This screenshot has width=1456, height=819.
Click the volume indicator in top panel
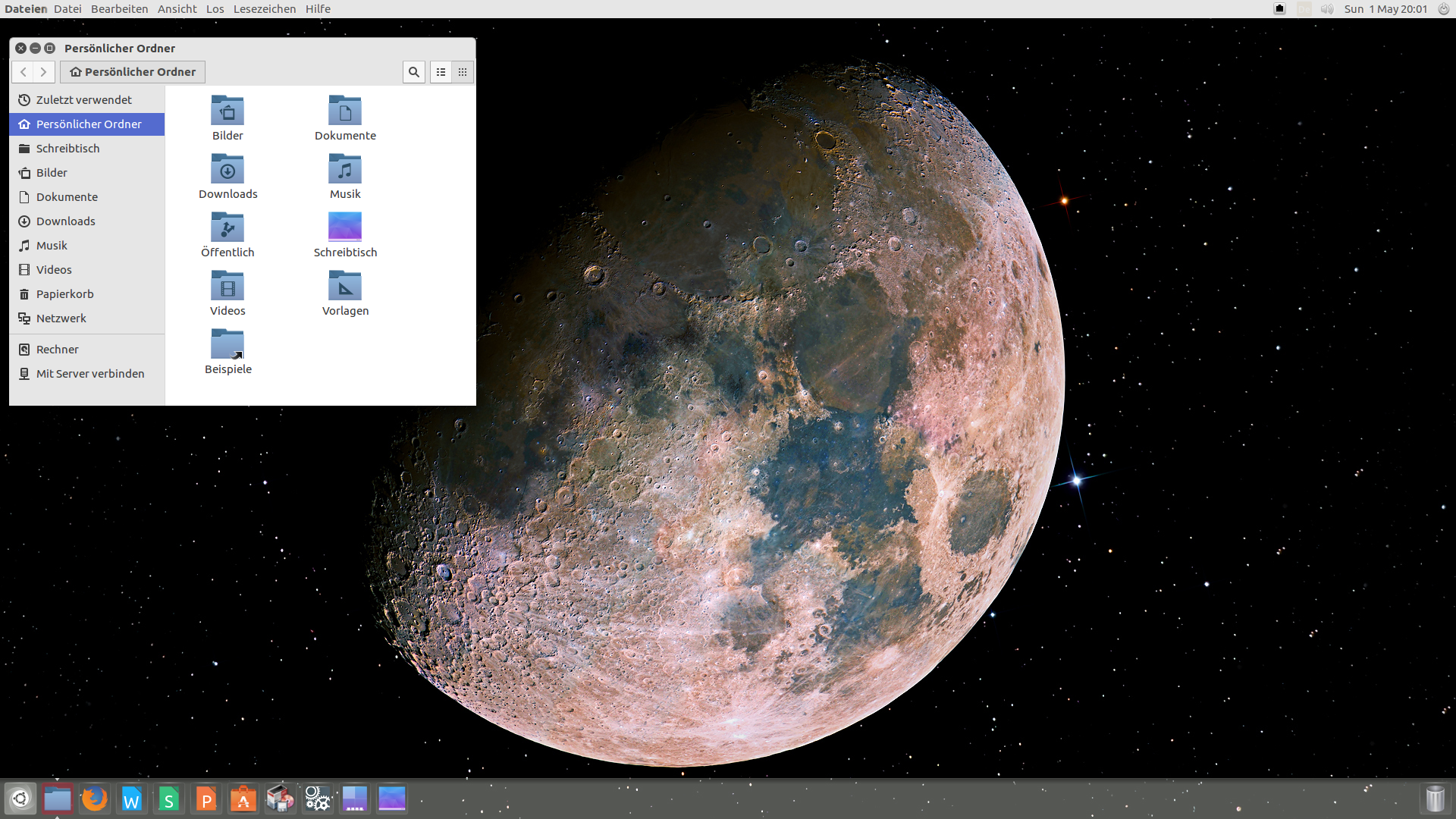click(x=1327, y=9)
